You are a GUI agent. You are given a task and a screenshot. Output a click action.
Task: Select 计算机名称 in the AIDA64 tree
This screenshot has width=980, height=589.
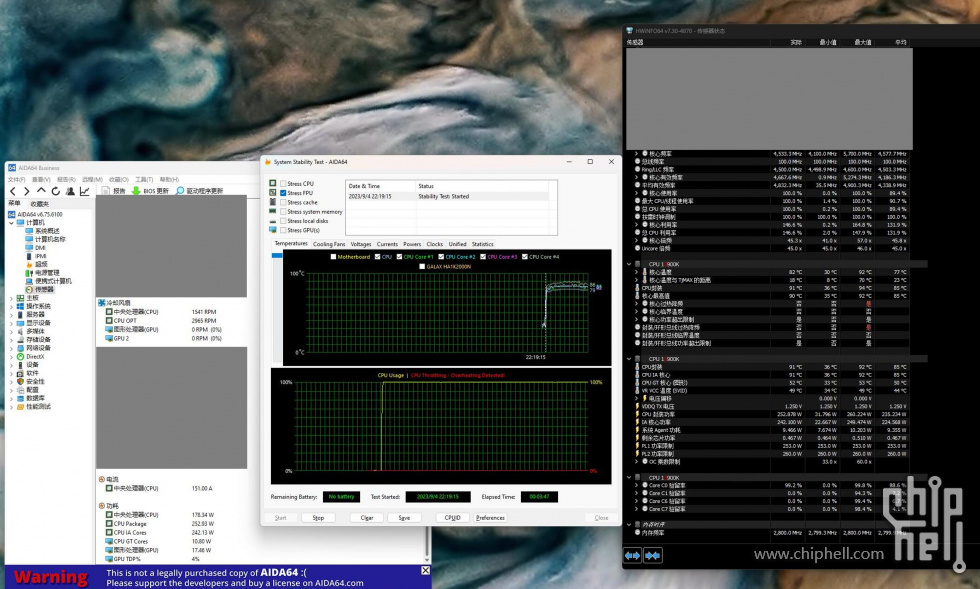50,239
